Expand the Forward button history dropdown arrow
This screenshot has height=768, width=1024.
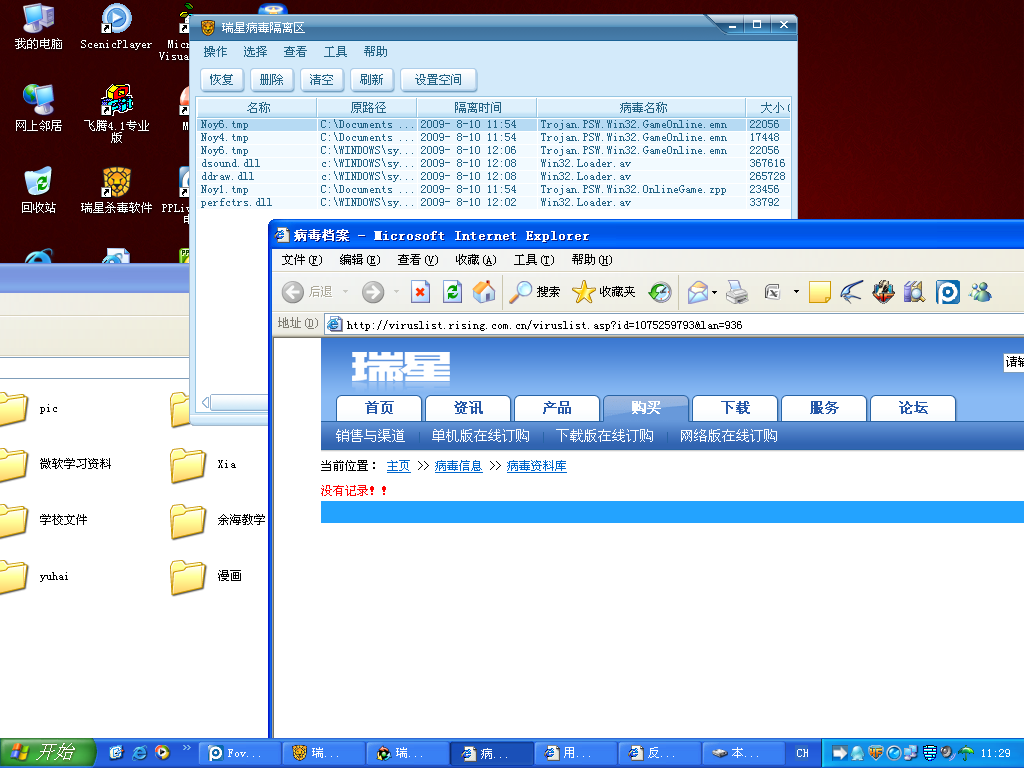pos(396,292)
